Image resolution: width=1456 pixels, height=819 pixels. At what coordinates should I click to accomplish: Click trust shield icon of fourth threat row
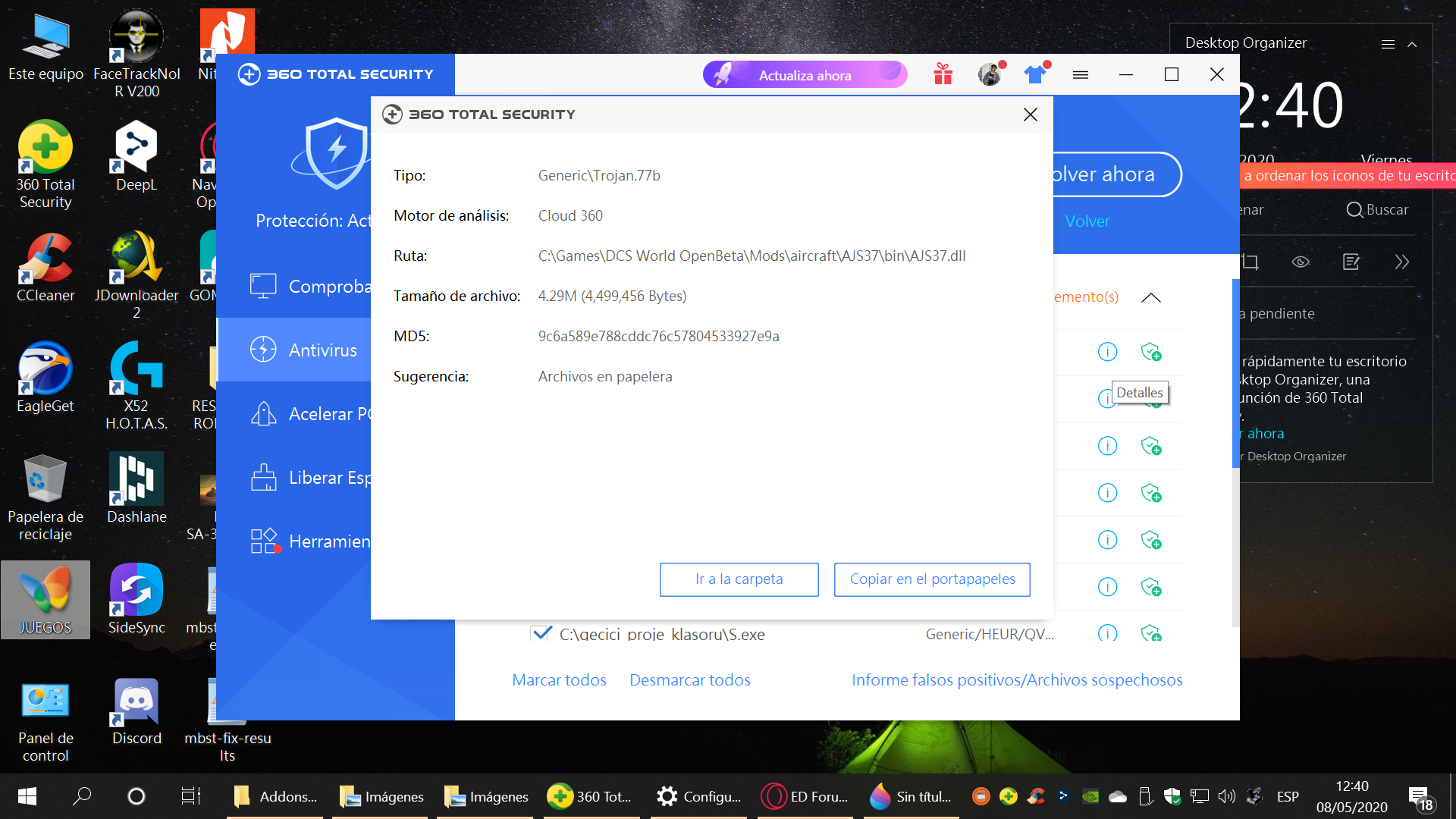point(1151,493)
